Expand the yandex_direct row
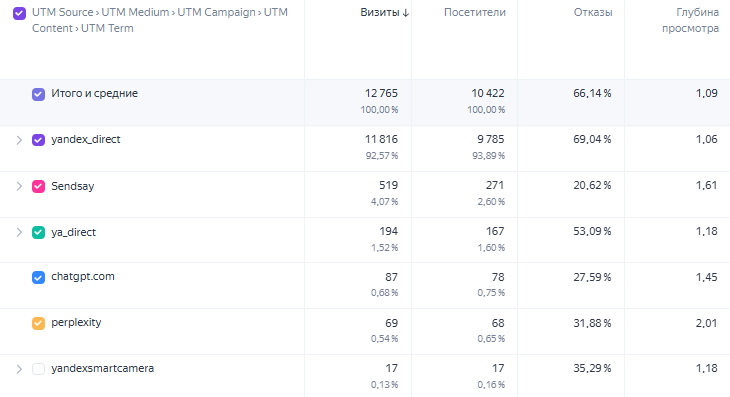730x397 pixels. point(19,140)
